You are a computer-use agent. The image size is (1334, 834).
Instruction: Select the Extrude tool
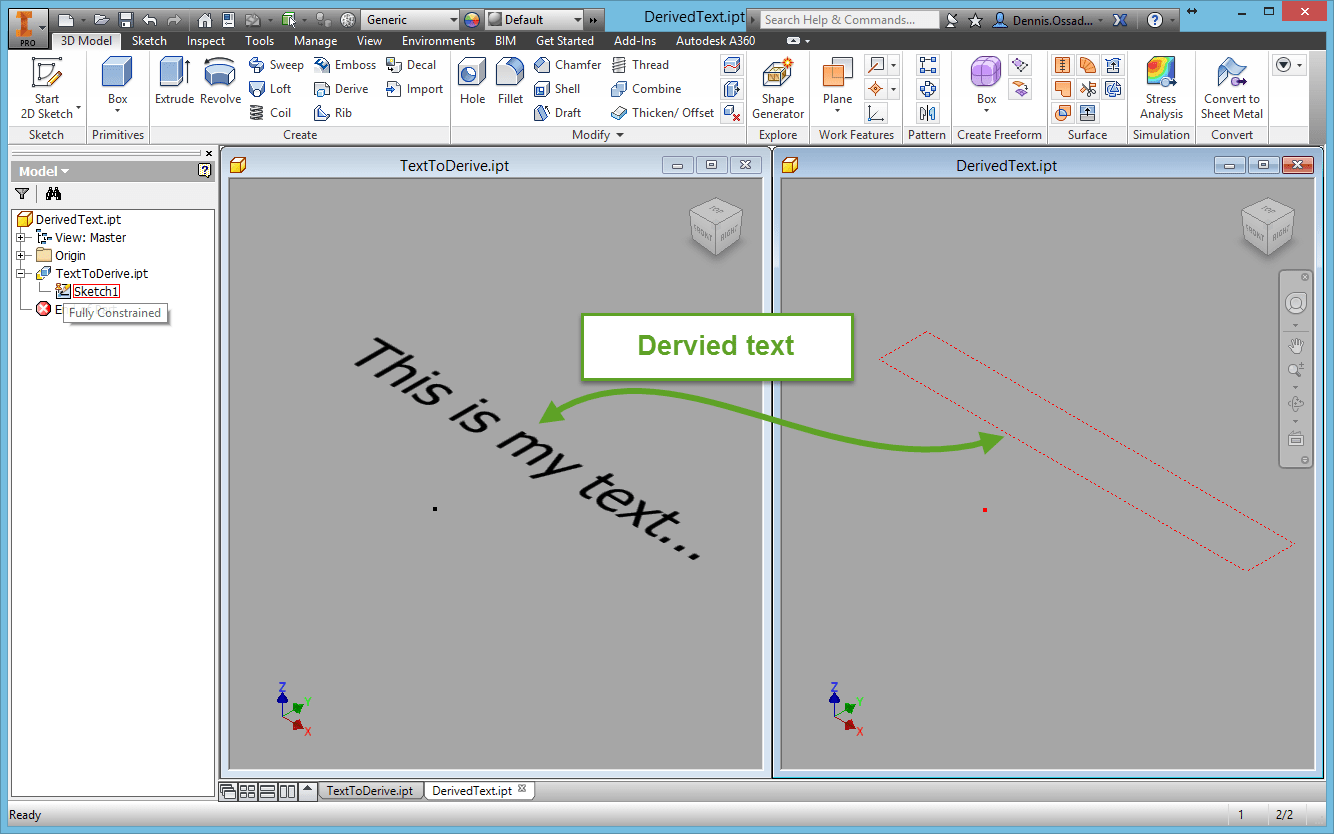click(x=174, y=80)
